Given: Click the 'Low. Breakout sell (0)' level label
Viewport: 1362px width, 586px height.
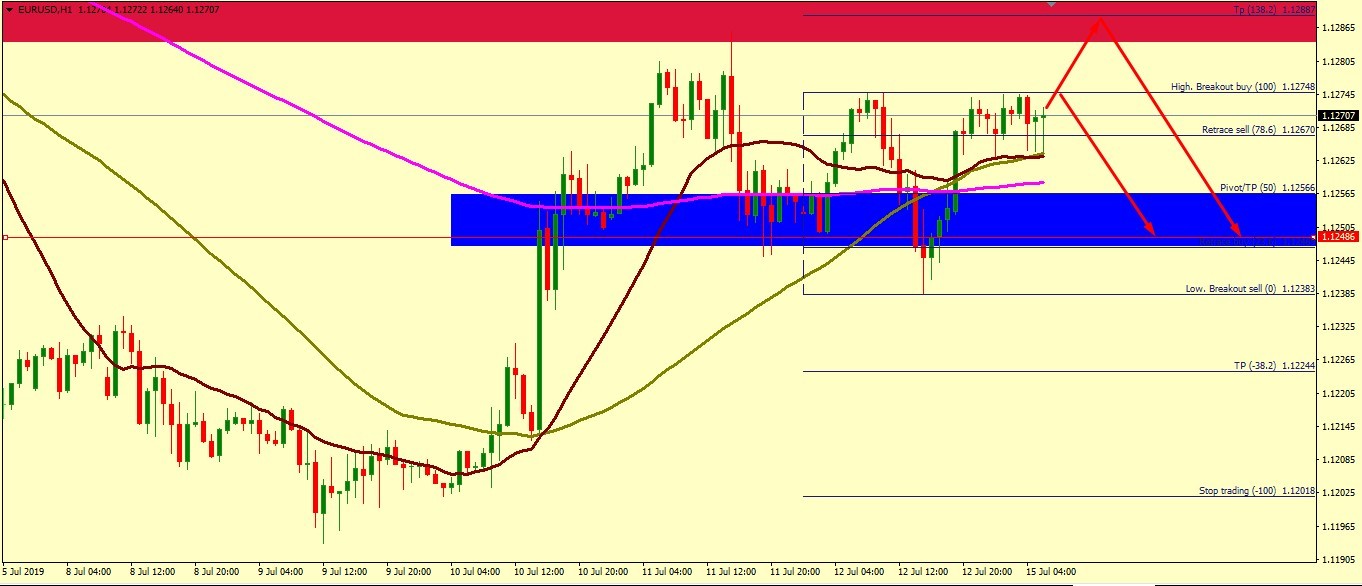Looking at the screenshot, I should (x=1229, y=289).
